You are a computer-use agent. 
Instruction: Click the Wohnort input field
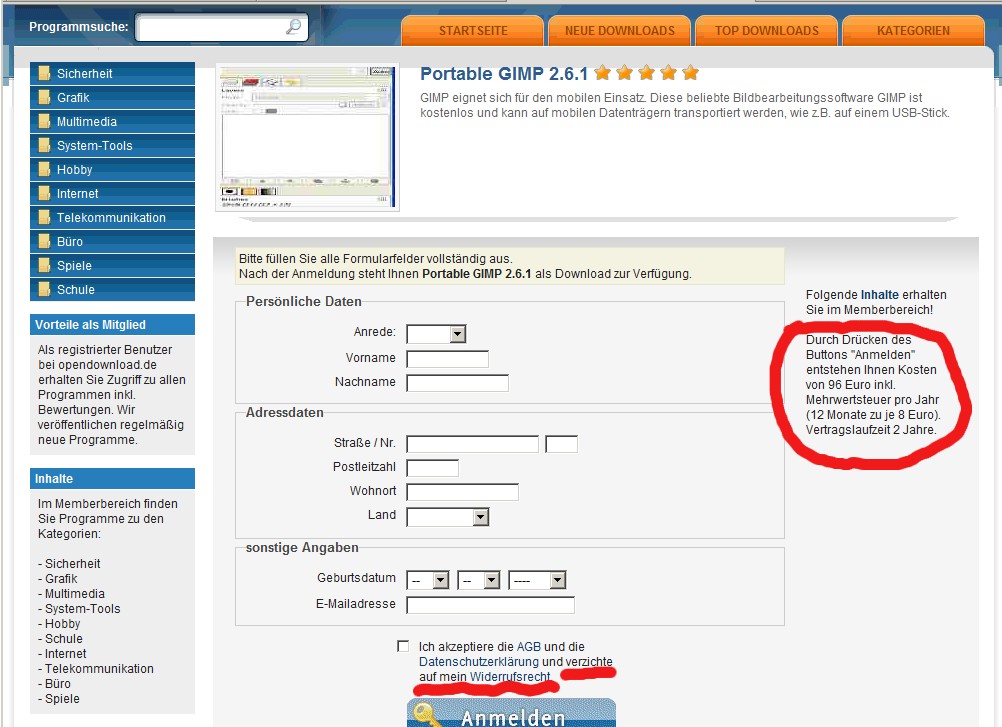(x=463, y=492)
